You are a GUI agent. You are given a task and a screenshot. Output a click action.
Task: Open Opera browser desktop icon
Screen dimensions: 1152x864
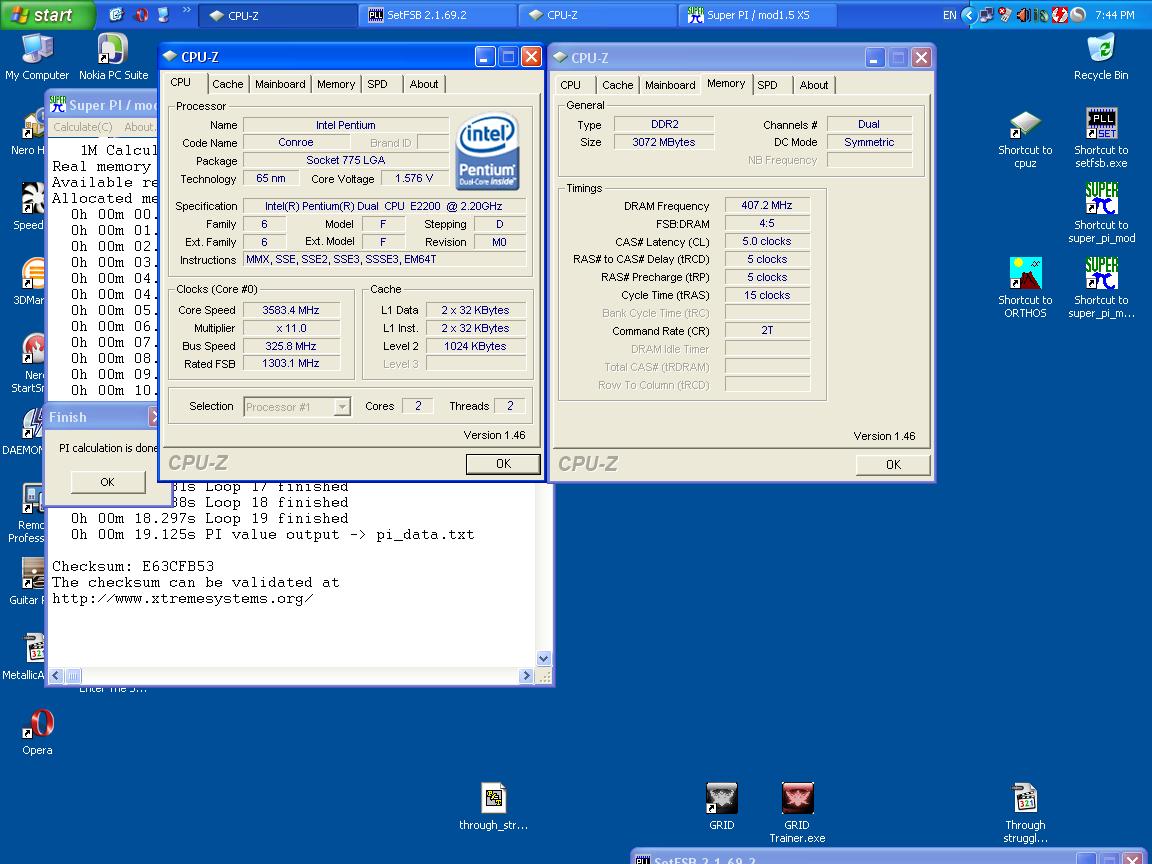pyautogui.click(x=37, y=732)
